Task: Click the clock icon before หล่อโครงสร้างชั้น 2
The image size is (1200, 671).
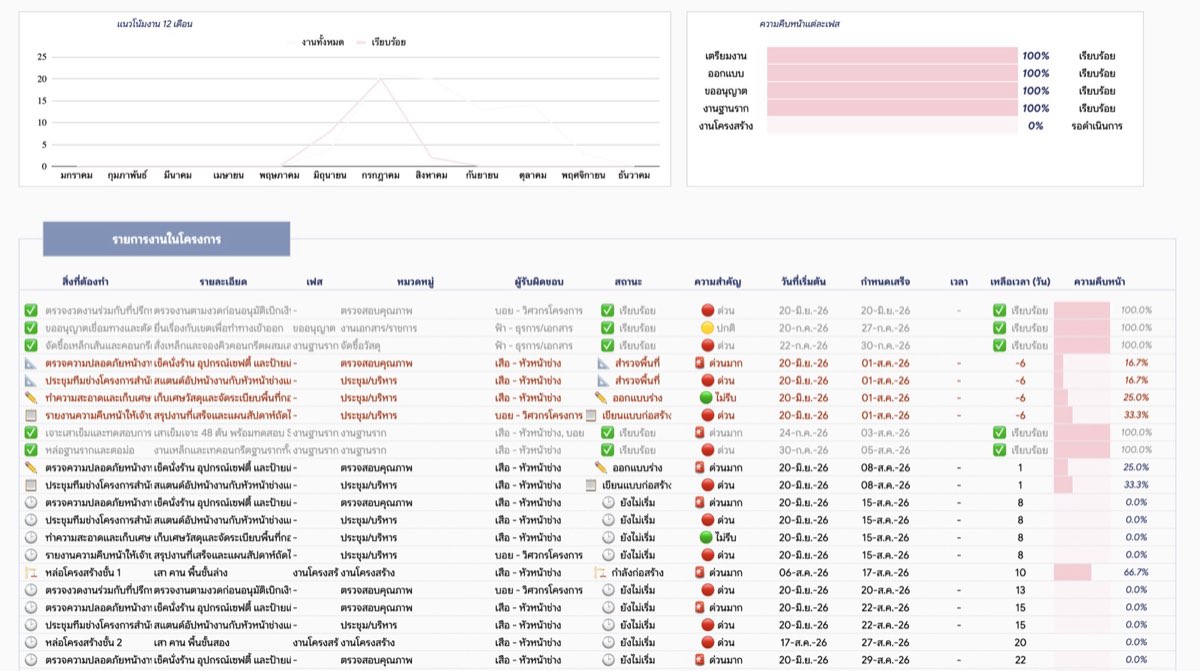Action: click(x=31, y=642)
